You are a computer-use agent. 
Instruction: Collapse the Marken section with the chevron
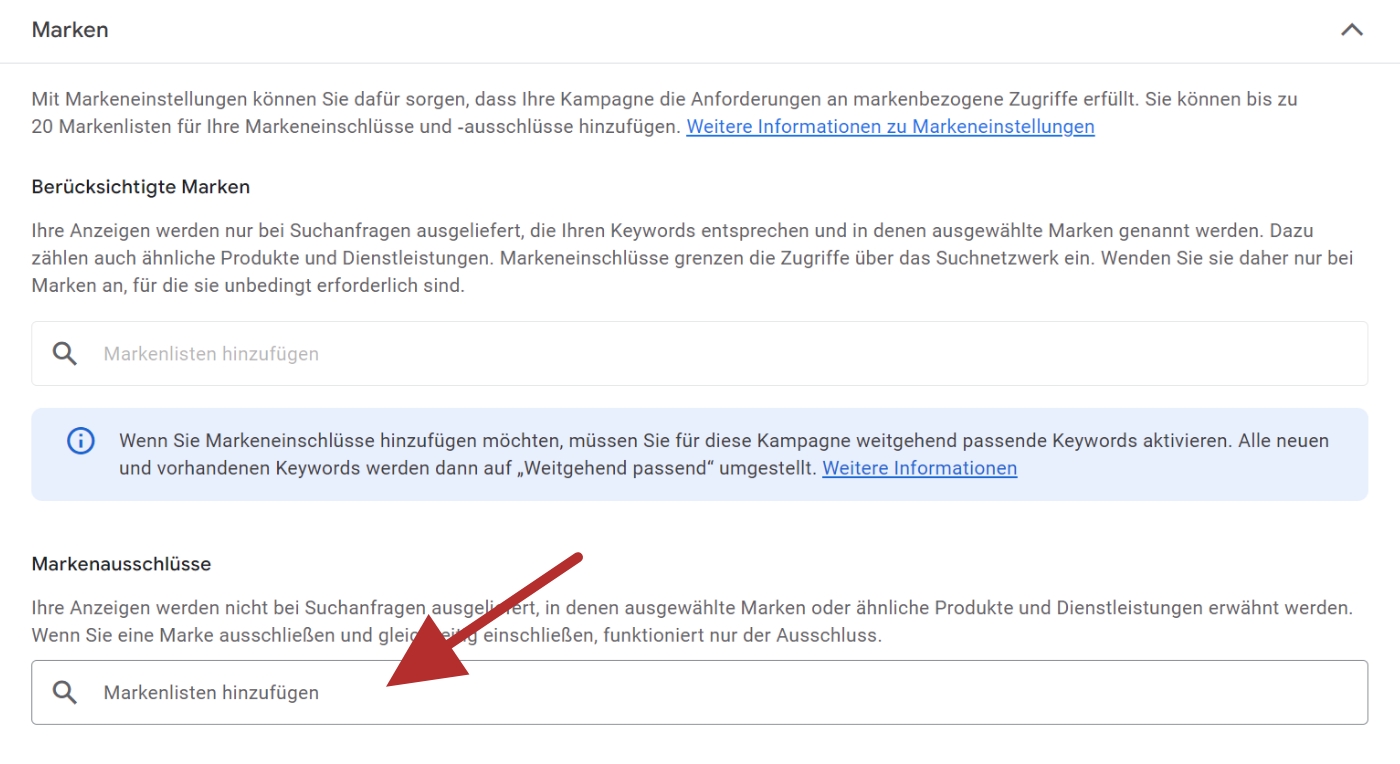[x=1351, y=30]
